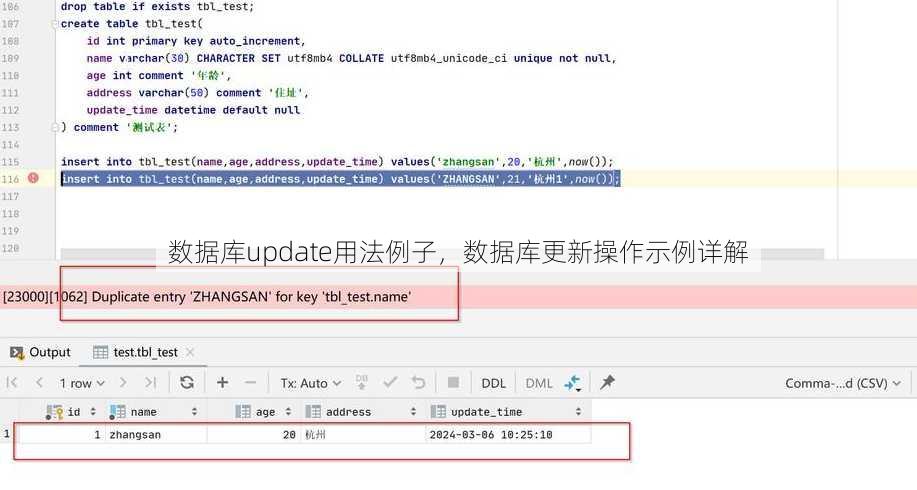Sort by the address column header
The height and width of the screenshot is (490, 917).
(361, 412)
